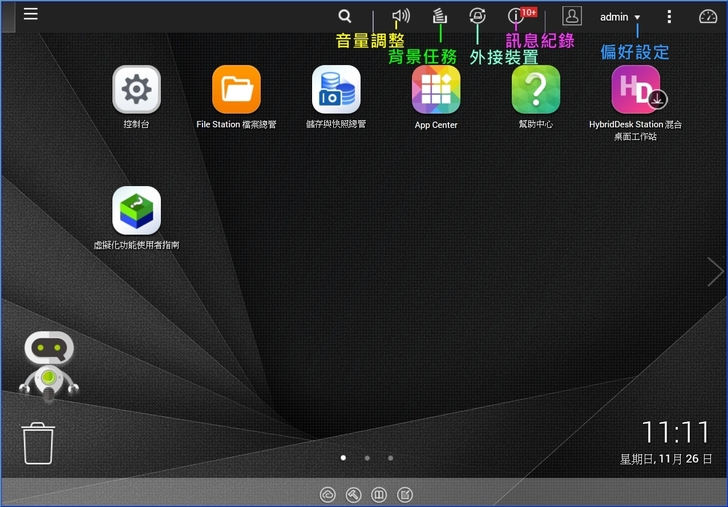
Task: Select the first desktop page dot
Action: [x=343, y=458]
